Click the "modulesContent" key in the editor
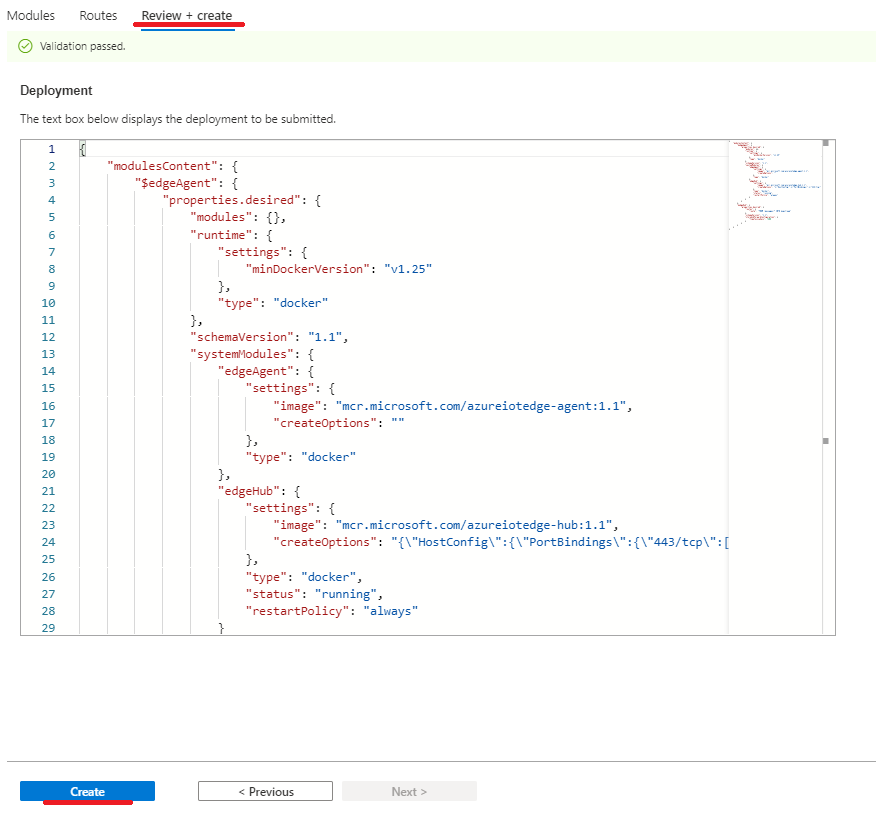Image resolution: width=876 pixels, height=815 pixels. tap(162, 166)
